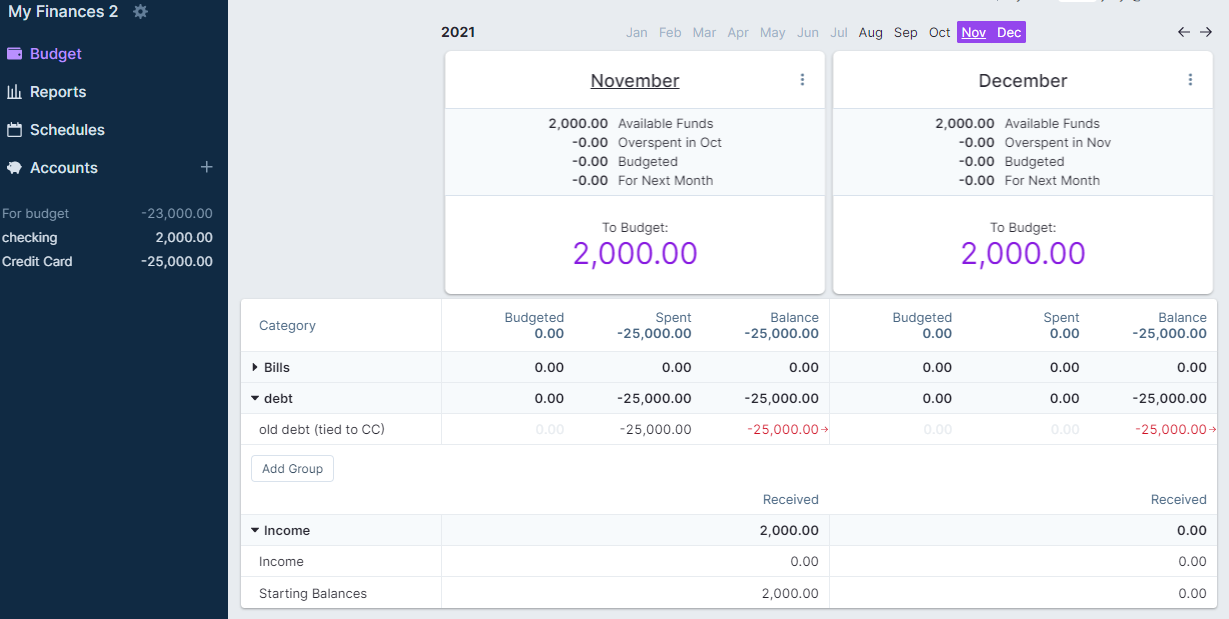
Task: Collapse the debt category group
Action: (255, 399)
